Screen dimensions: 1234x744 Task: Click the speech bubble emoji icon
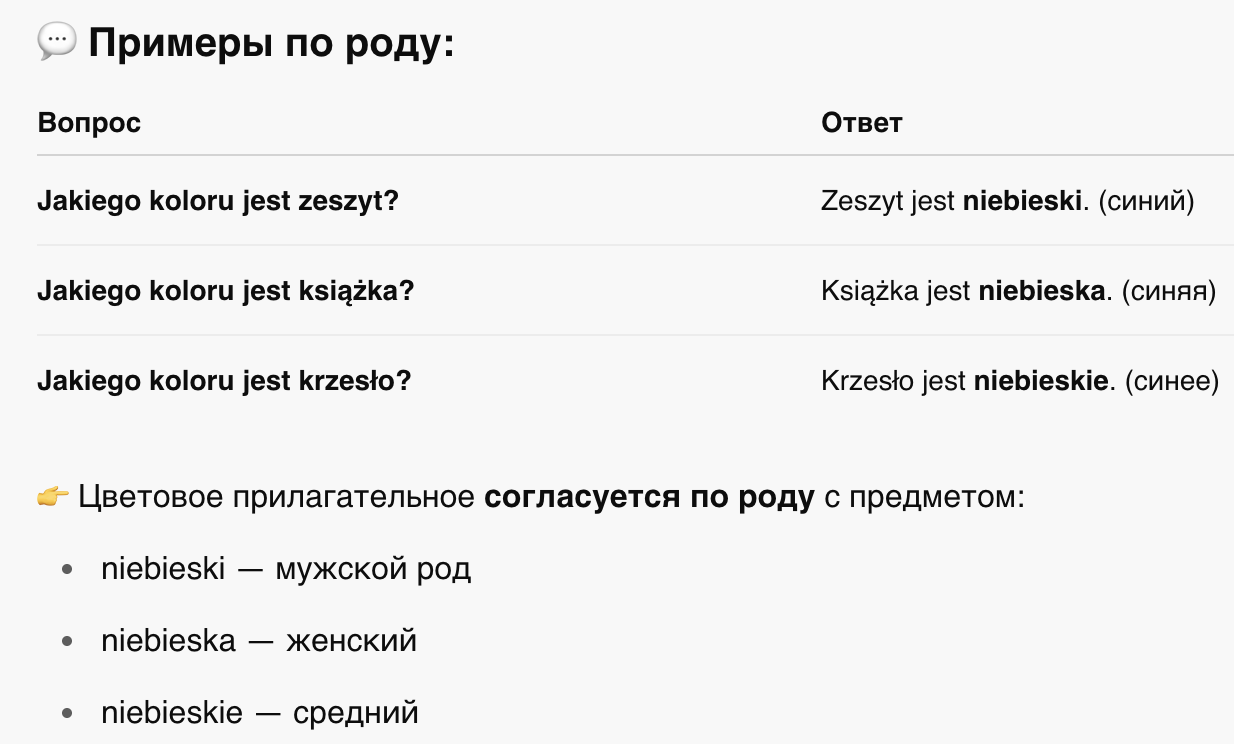(x=56, y=42)
